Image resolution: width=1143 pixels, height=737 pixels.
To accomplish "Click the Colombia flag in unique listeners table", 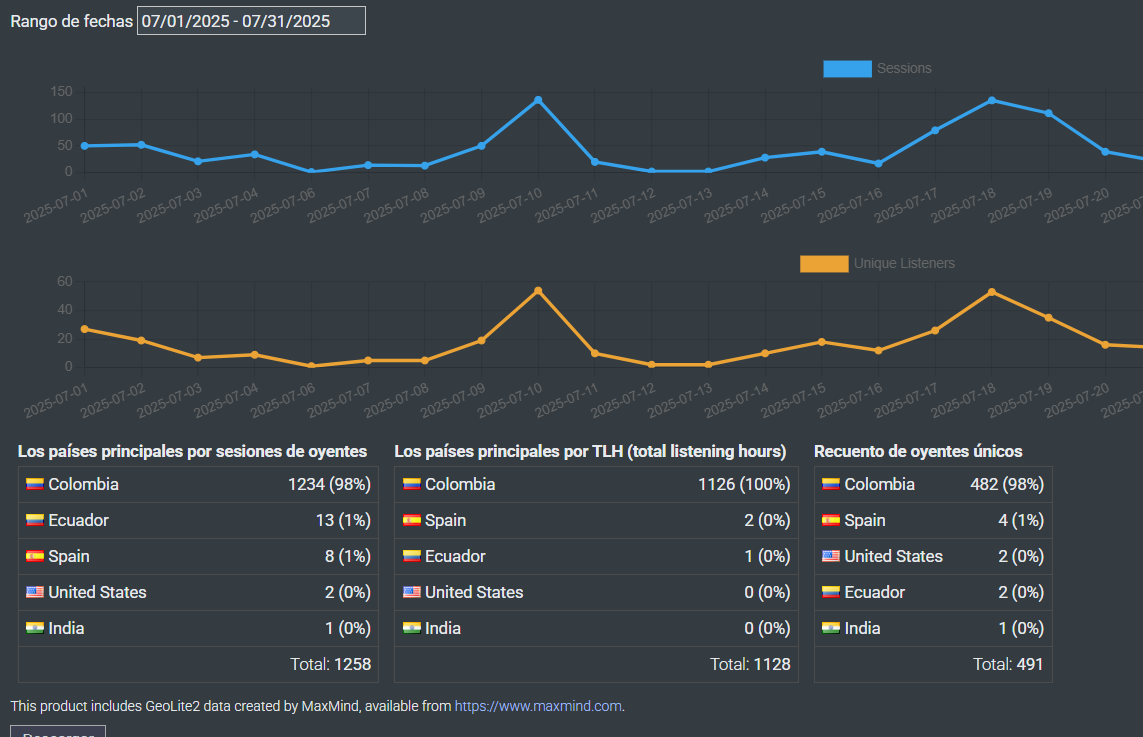I will pos(830,484).
